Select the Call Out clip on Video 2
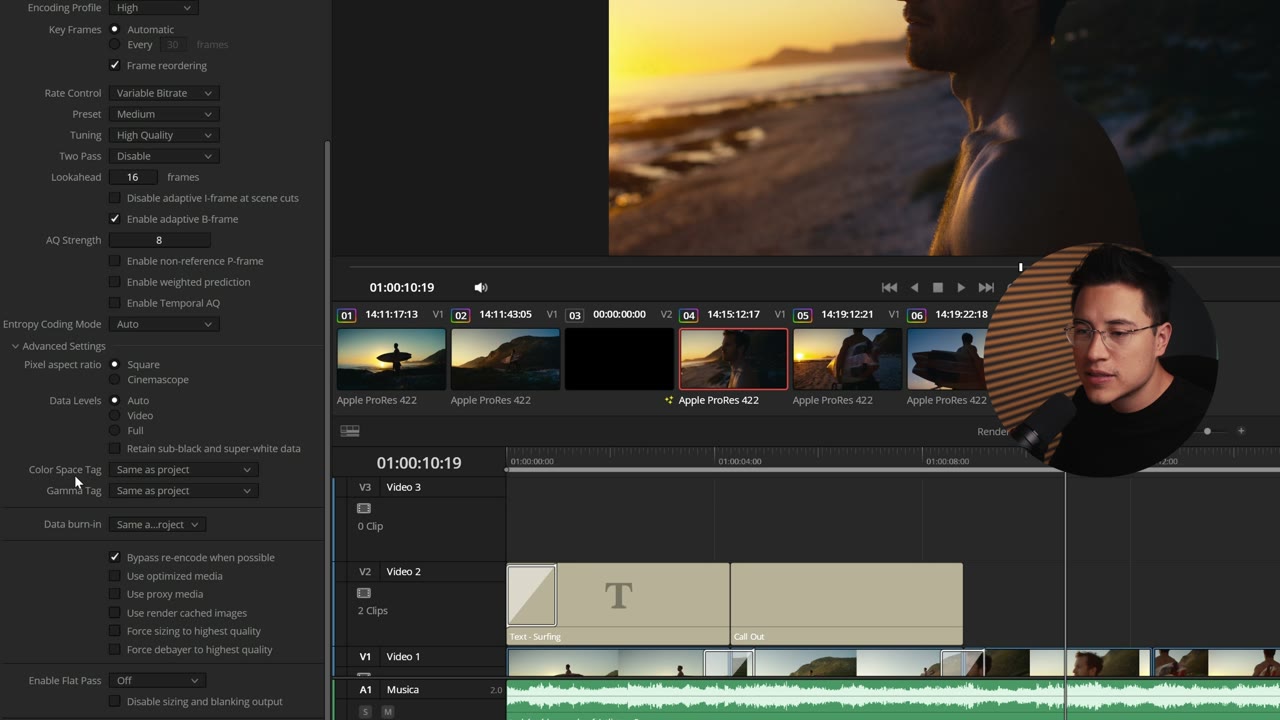 (x=847, y=604)
